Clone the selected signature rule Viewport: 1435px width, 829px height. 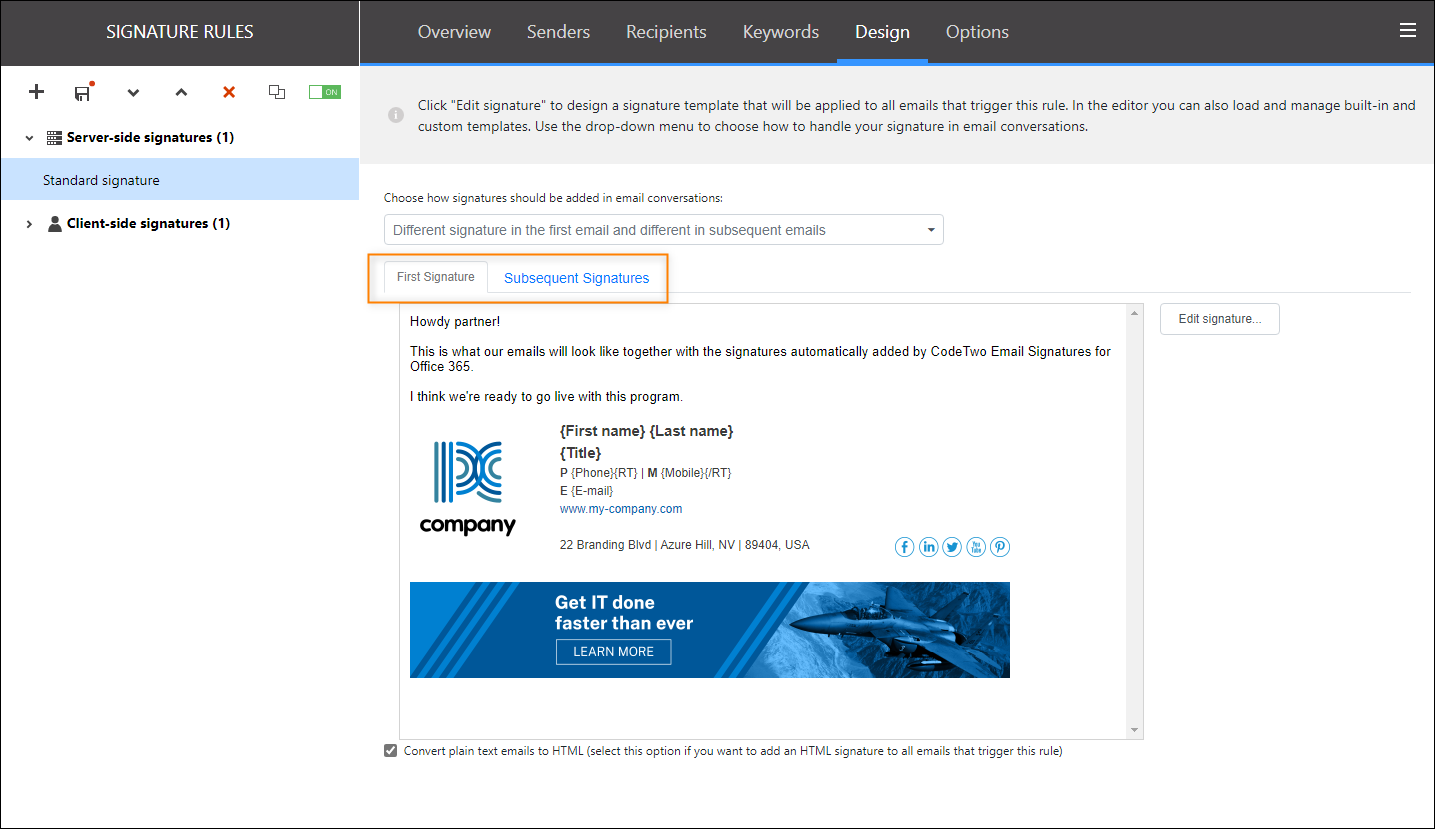[x=276, y=92]
